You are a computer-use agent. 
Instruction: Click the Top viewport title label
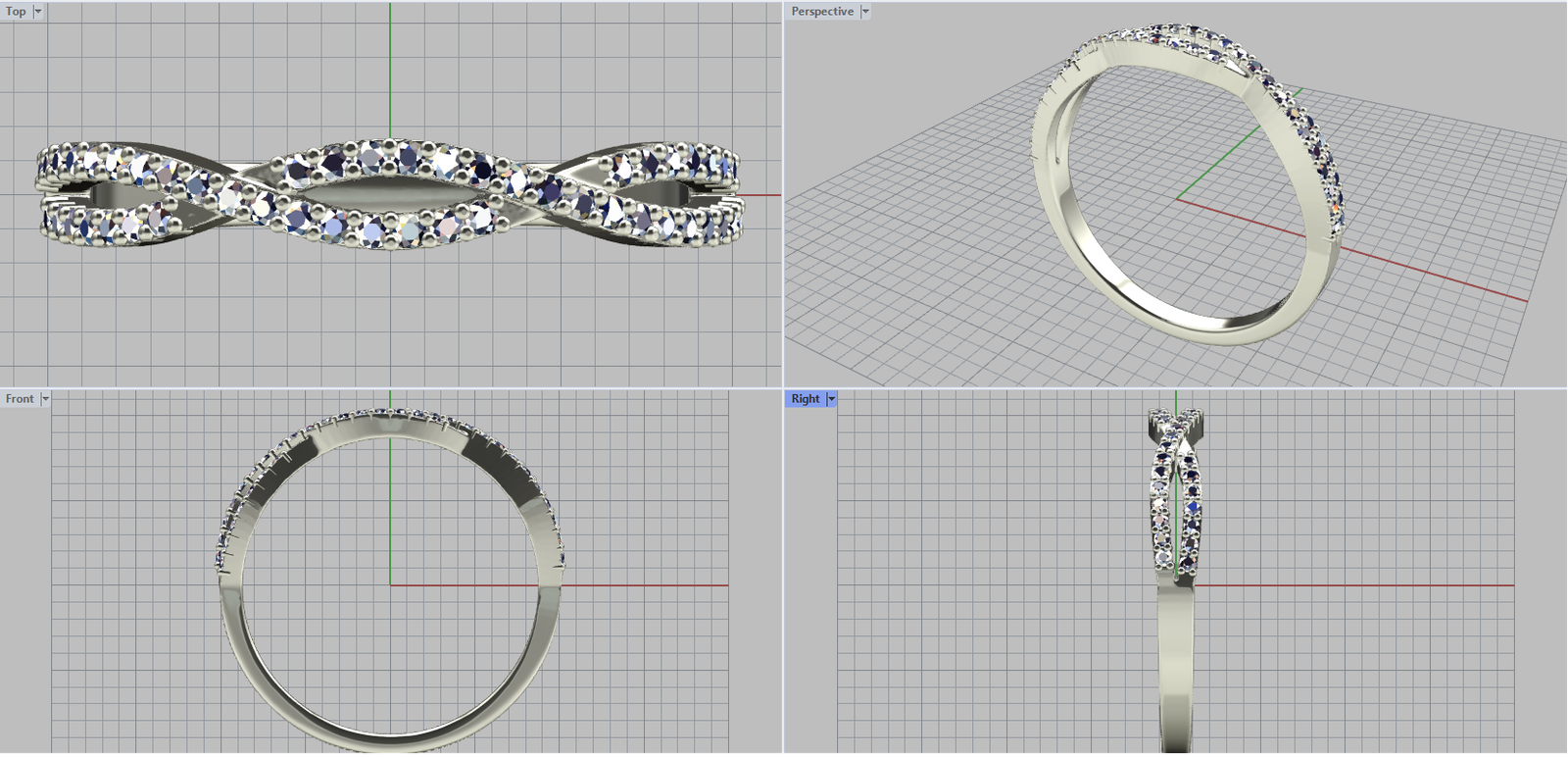point(16,12)
